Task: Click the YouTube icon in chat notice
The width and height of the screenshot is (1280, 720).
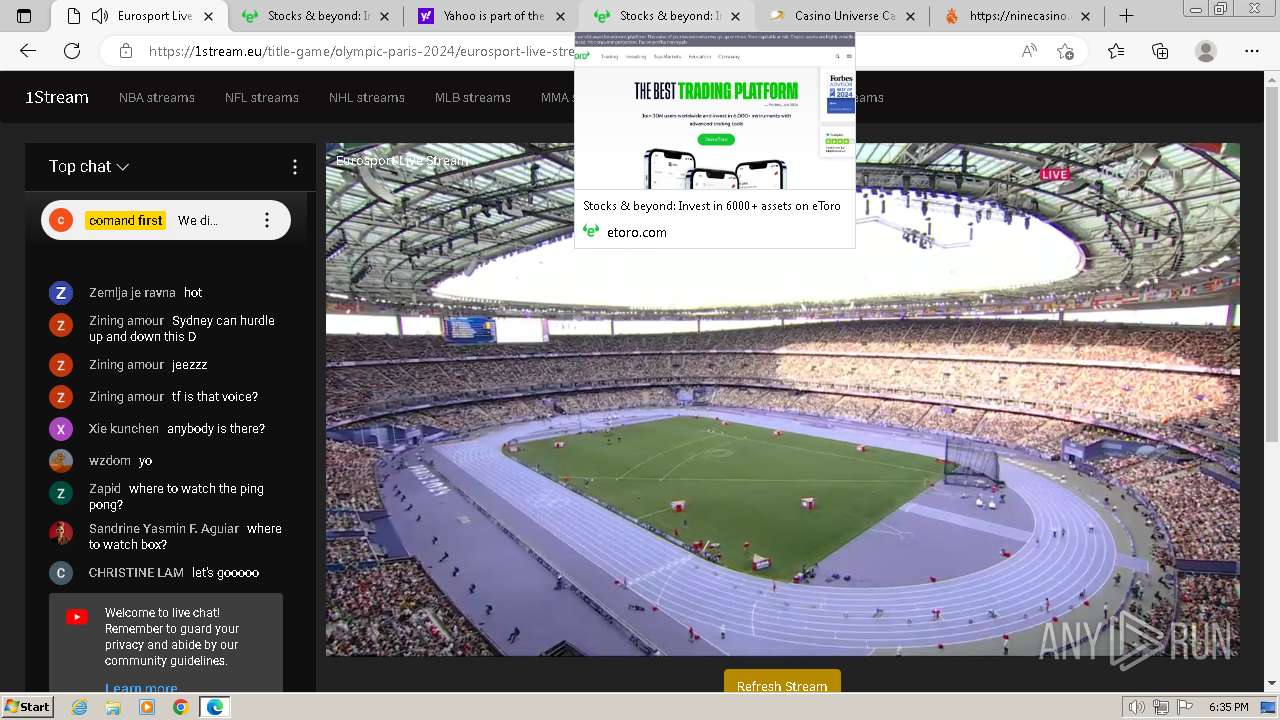Action: [x=77, y=617]
